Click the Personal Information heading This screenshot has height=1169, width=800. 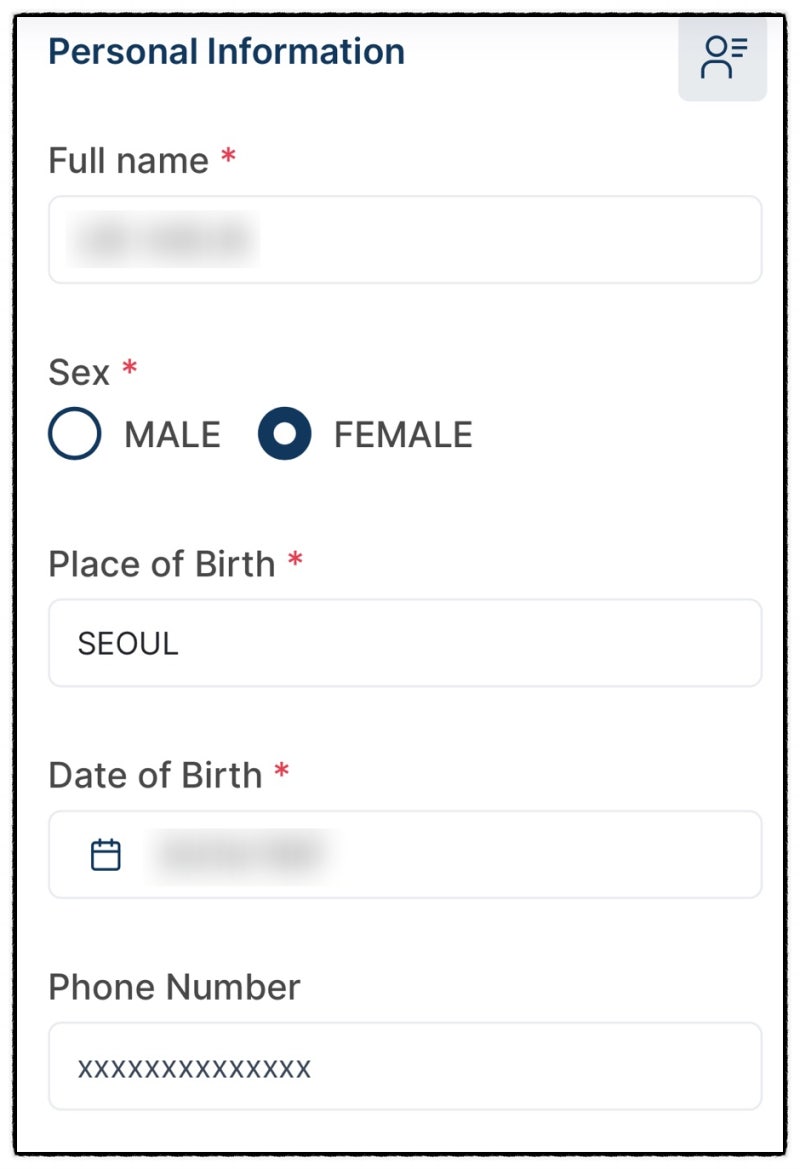coord(227,51)
